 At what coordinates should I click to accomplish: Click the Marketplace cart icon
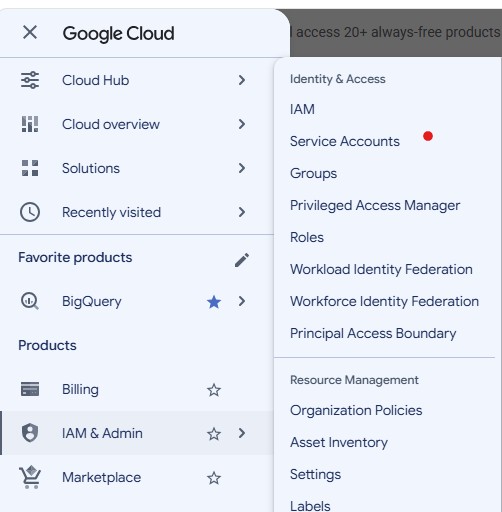point(30,477)
